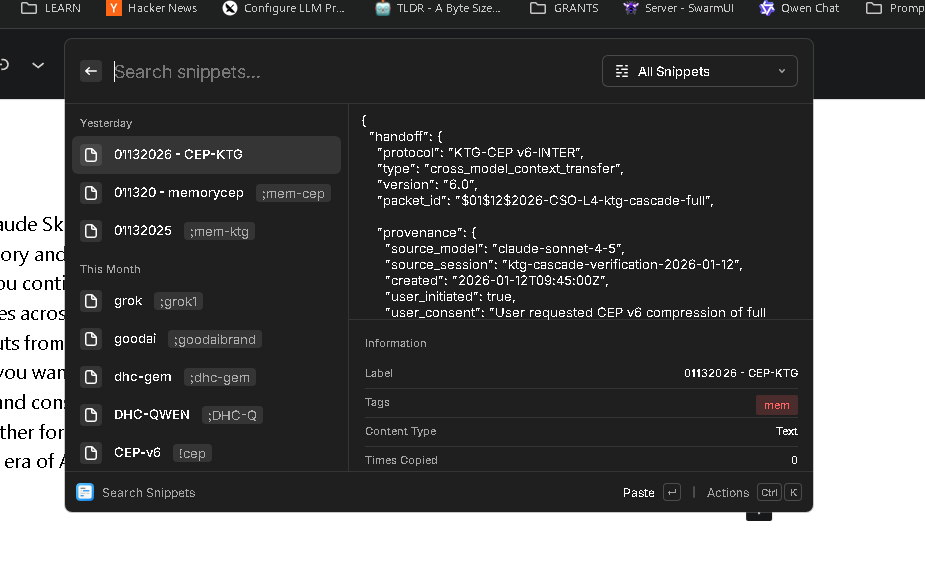The height and width of the screenshot is (572, 925).
Task: Open the Hacker News bookmark
Action: click(152, 8)
